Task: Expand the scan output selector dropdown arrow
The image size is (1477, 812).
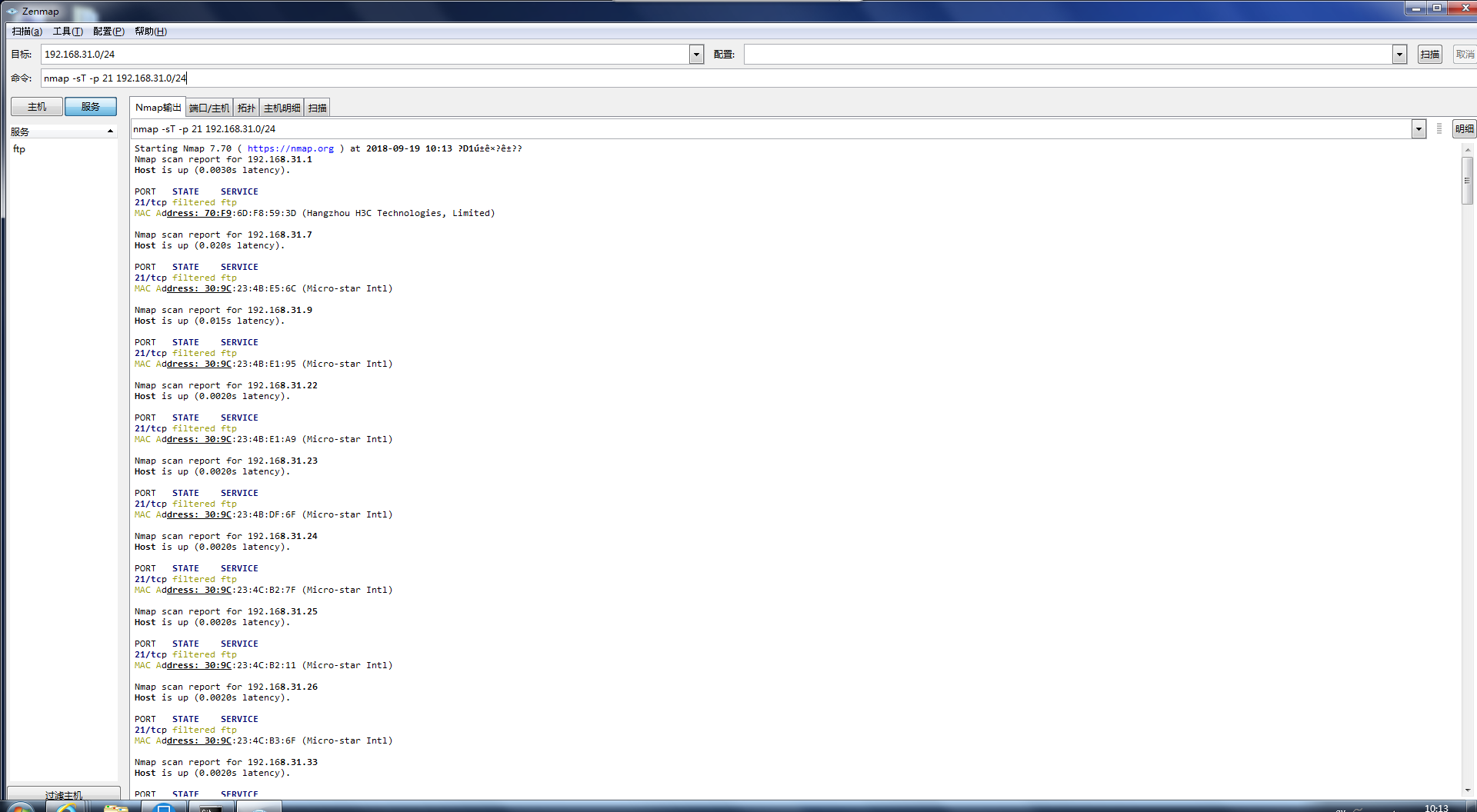Action: 1419,129
